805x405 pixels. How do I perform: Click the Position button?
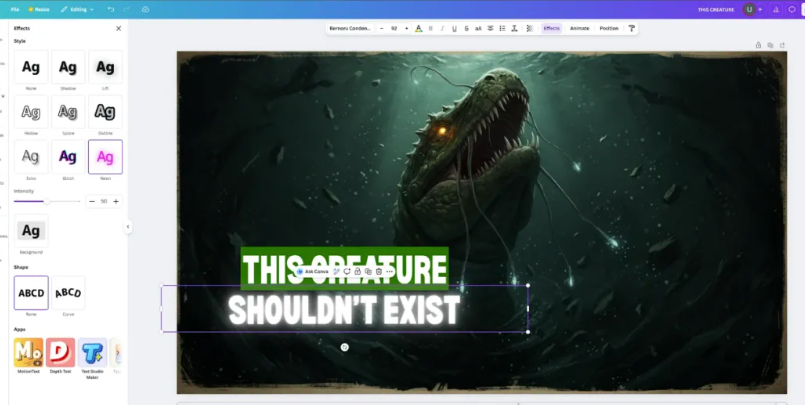609,28
